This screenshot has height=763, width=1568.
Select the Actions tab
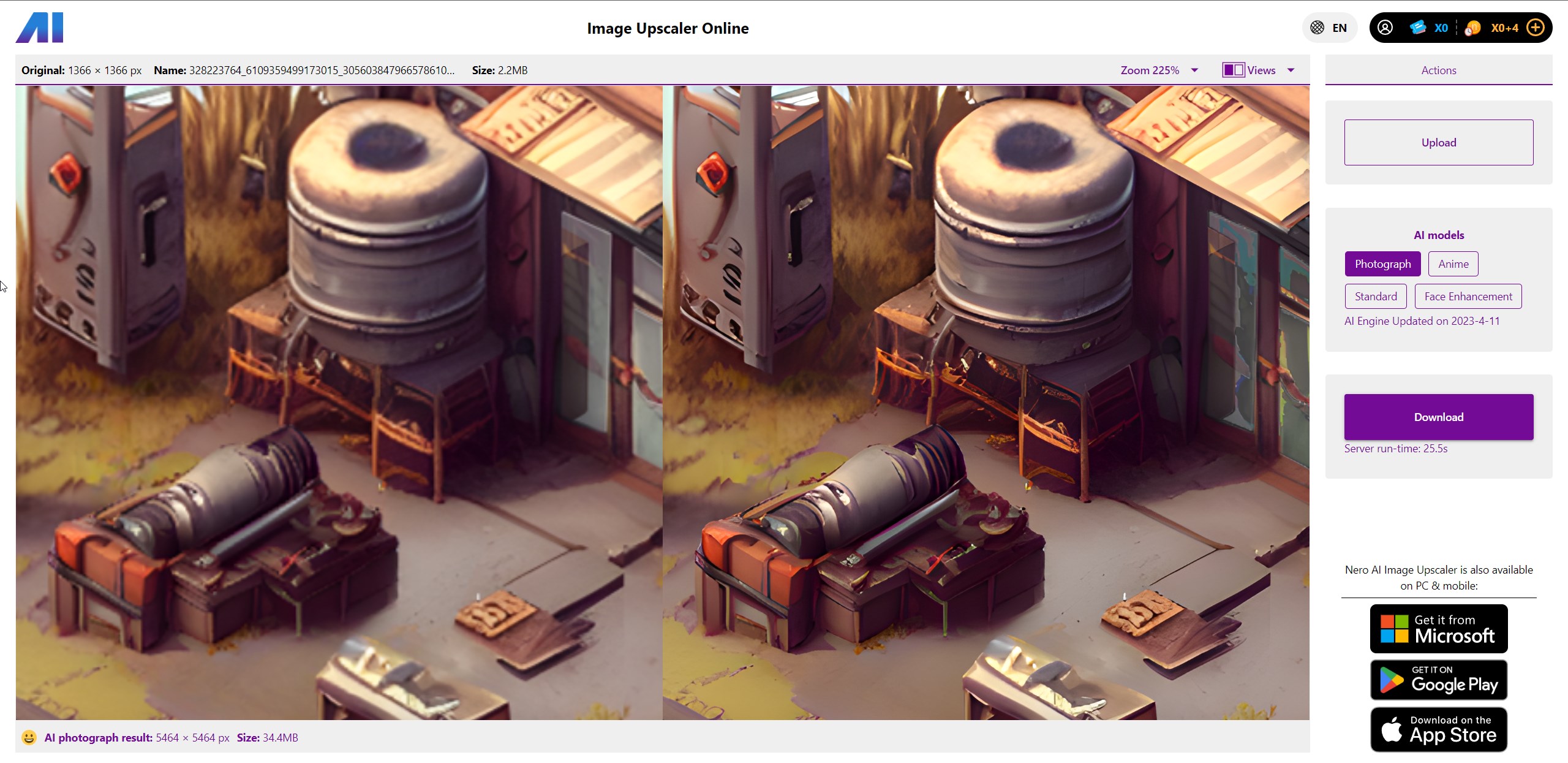pyautogui.click(x=1438, y=70)
